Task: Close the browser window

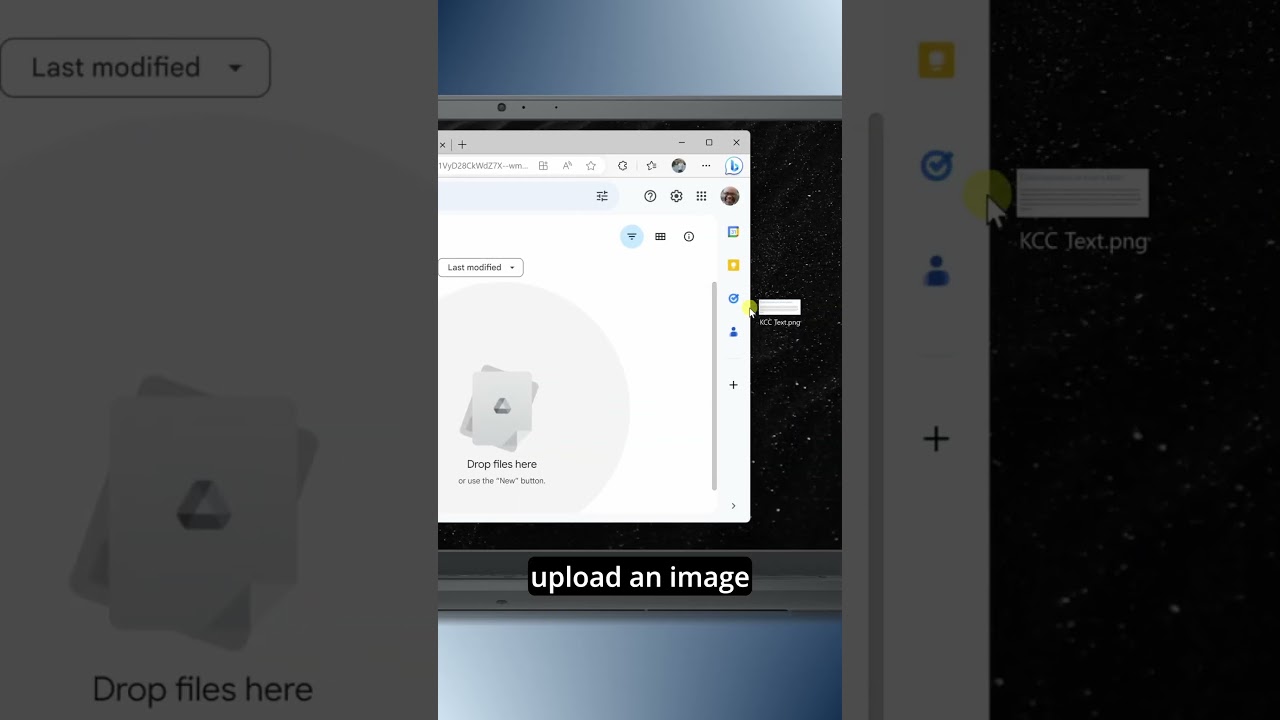Action: click(737, 143)
